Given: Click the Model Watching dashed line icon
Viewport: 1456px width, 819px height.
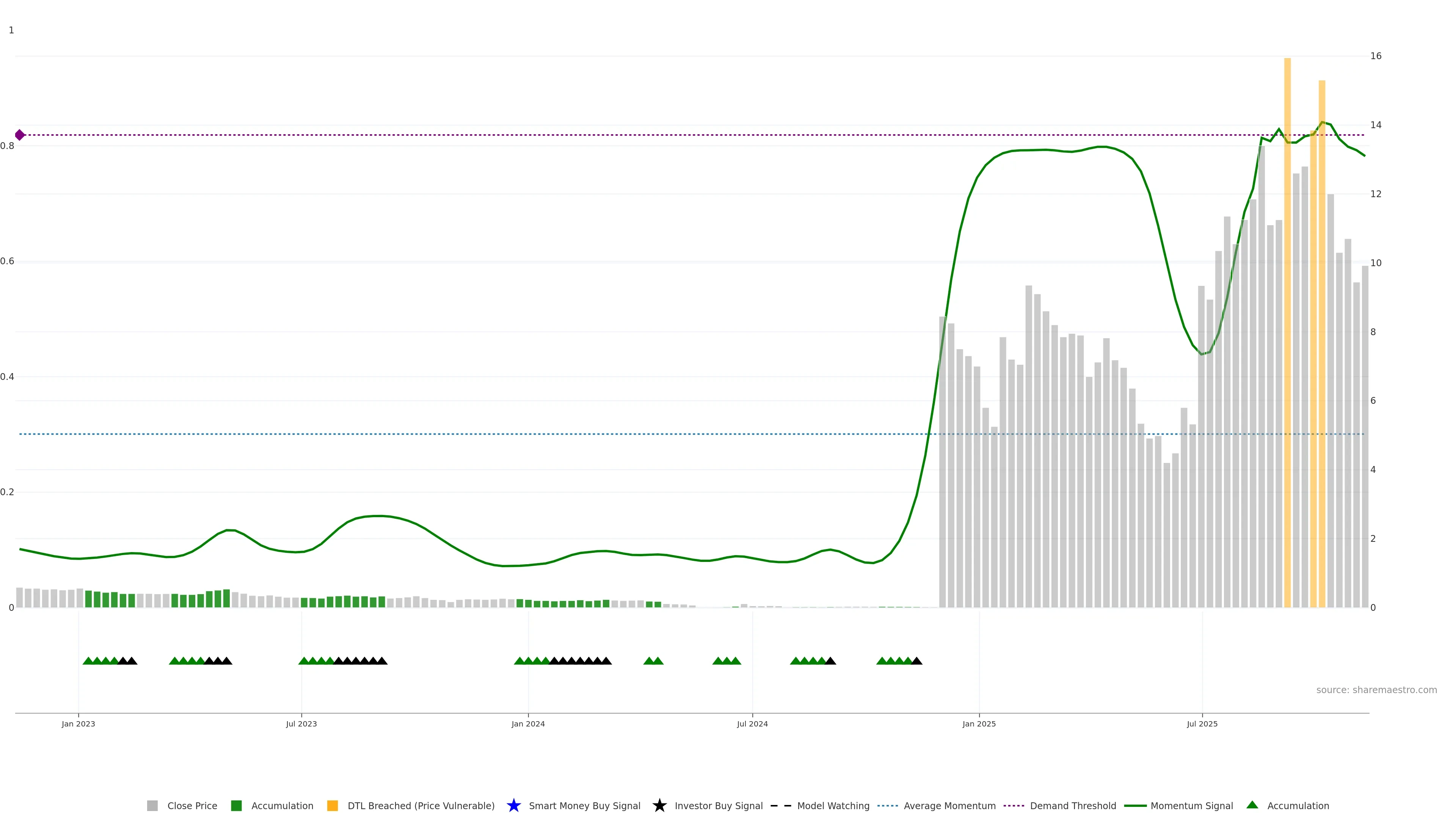Looking at the screenshot, I should click(781, 805).
